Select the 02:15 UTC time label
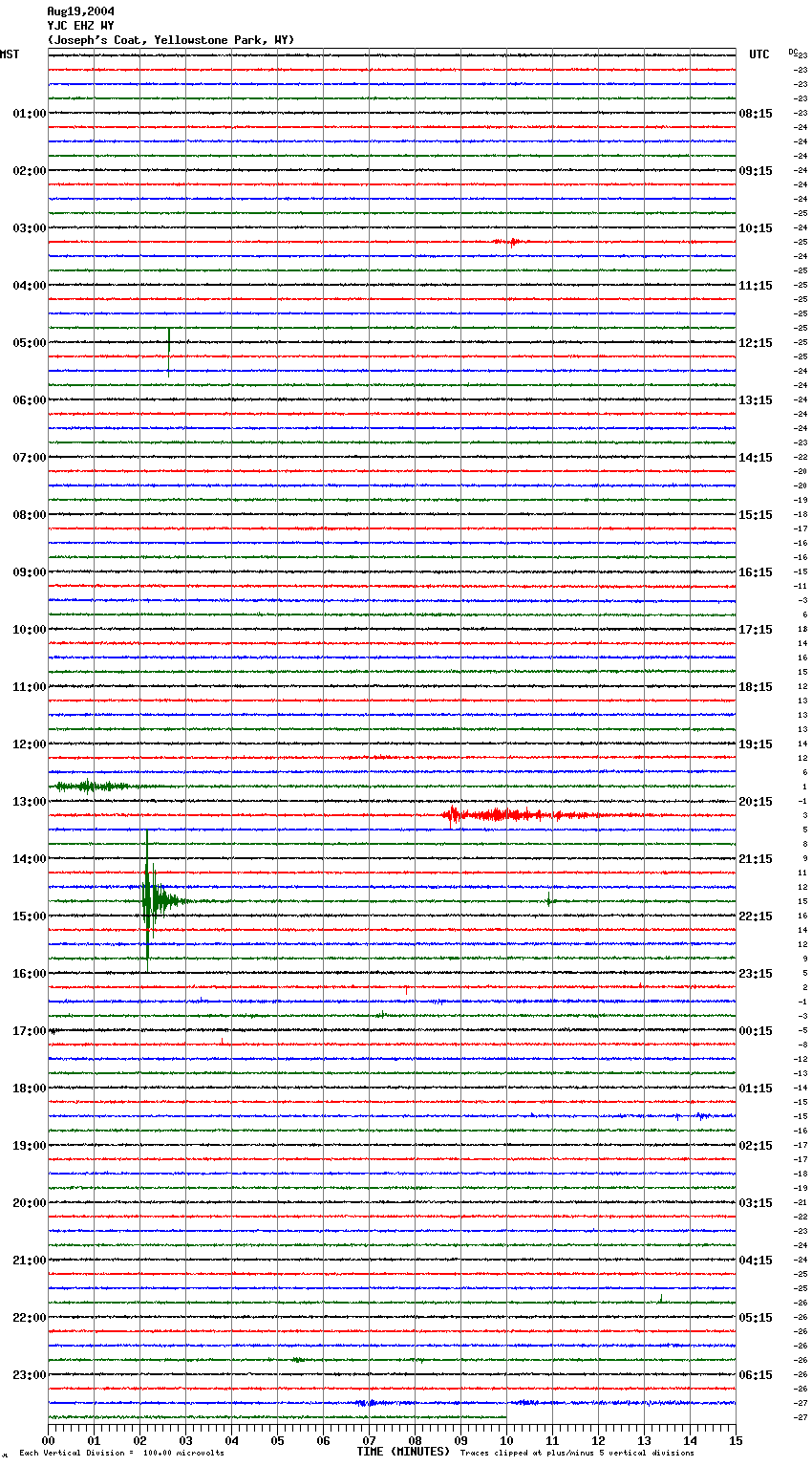Screen dimensions: 812x1466 click(756, 1146)
